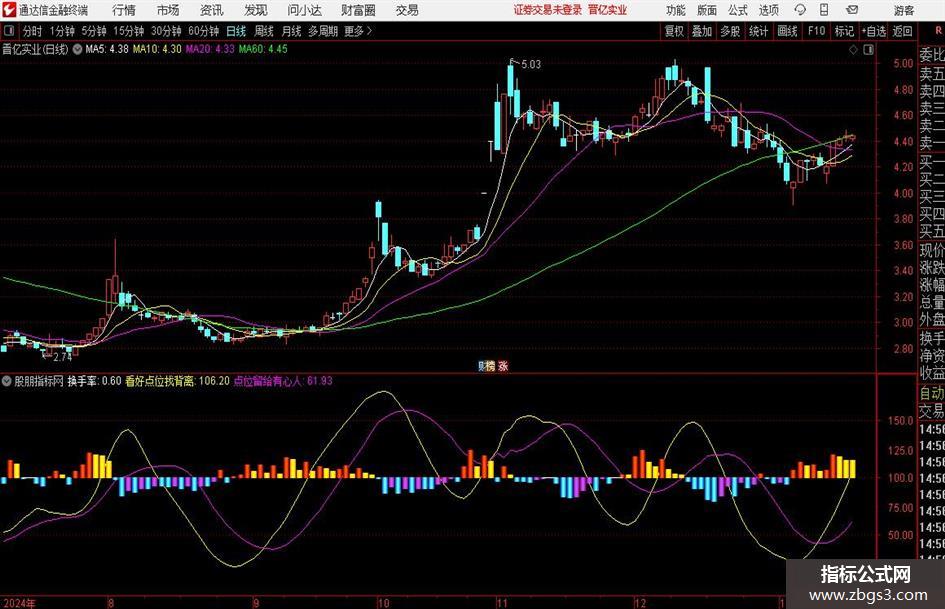945x609 pixels.
Task: Switch to 15分钟 period
Action: click(129, 31)
